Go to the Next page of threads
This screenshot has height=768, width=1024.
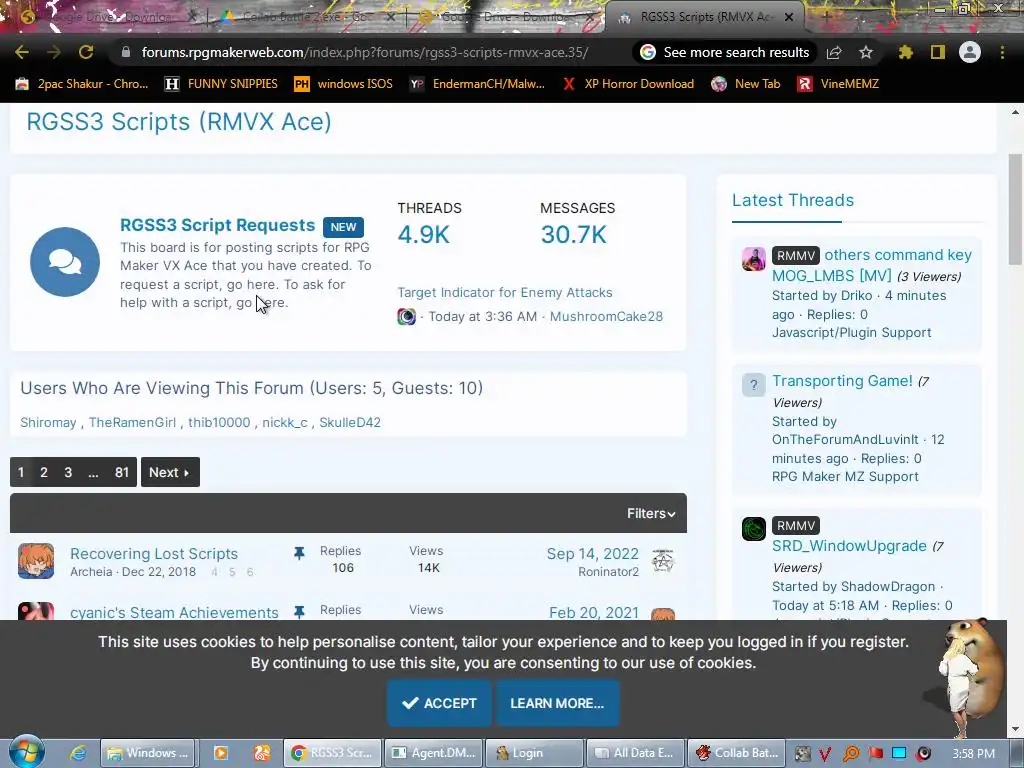click(170, 472)
